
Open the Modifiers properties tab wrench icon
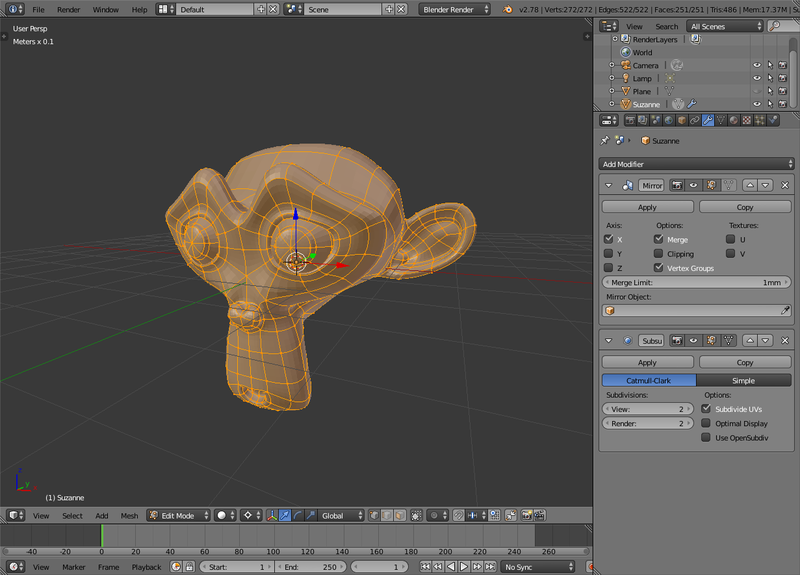tap(708, 120)
